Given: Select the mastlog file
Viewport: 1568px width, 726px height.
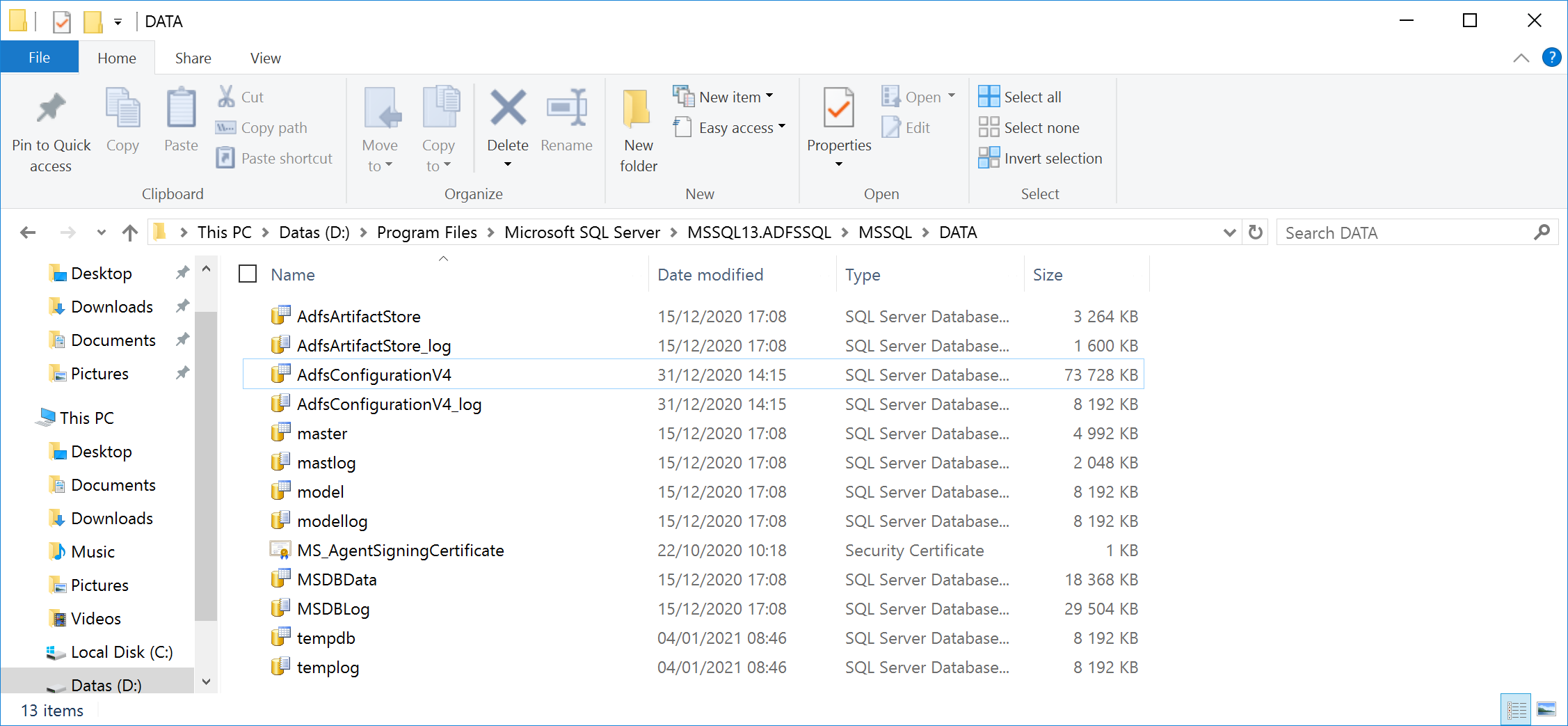Looking at the screenshot, I should pyautogui.click(x=693, y=462).
